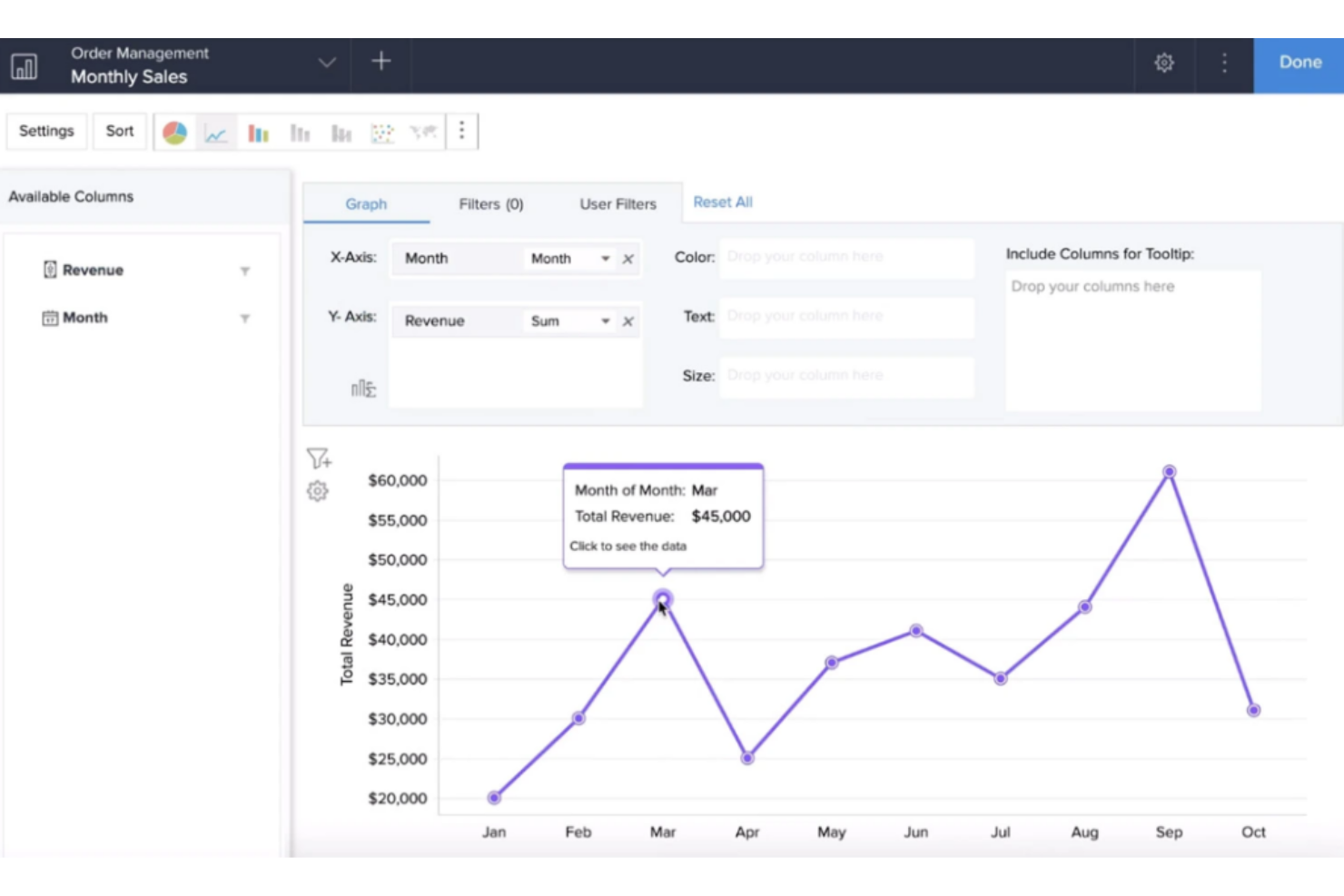Click the Reset All link

tap(723, 202)
